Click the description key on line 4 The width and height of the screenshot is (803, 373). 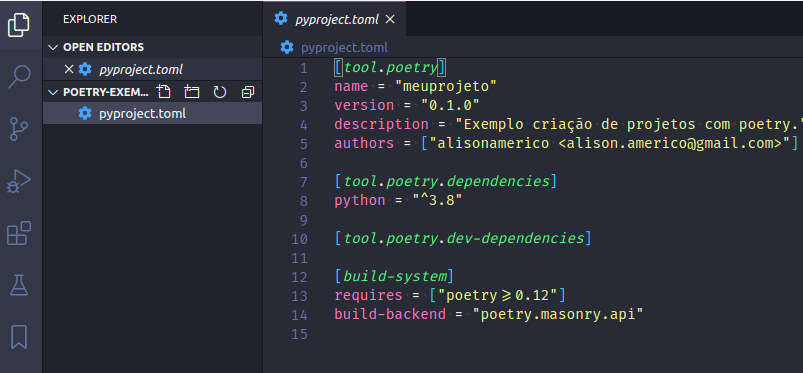point(382,124)
